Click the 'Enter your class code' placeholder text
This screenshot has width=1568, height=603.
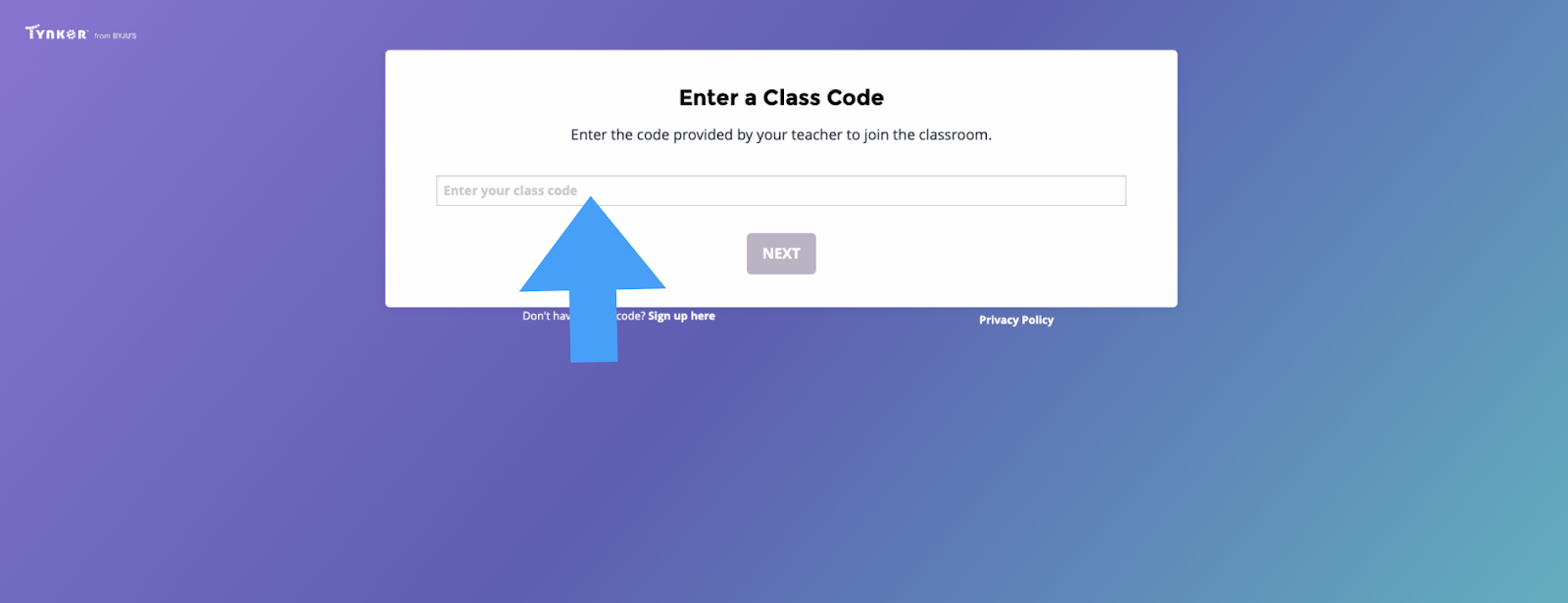510,190
